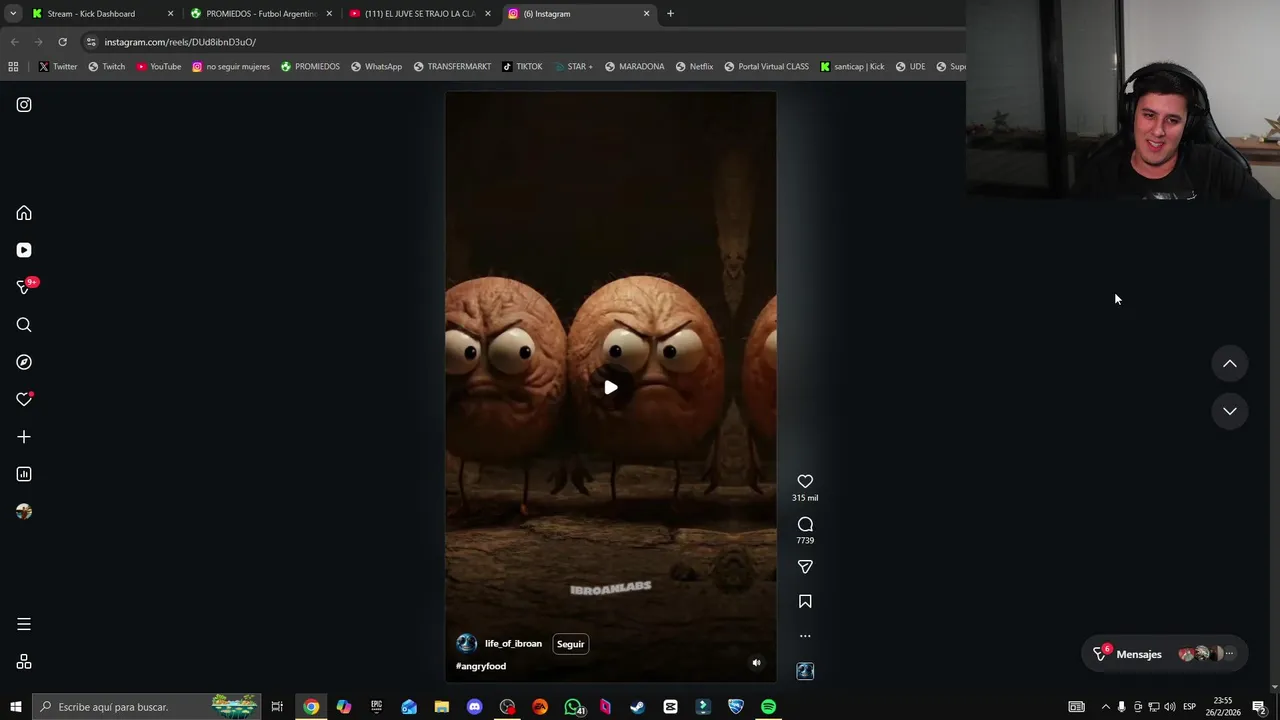Open a new browser tab
Image resolution: width=1280 pixels, height=720 pixels.
click(670, 14)
